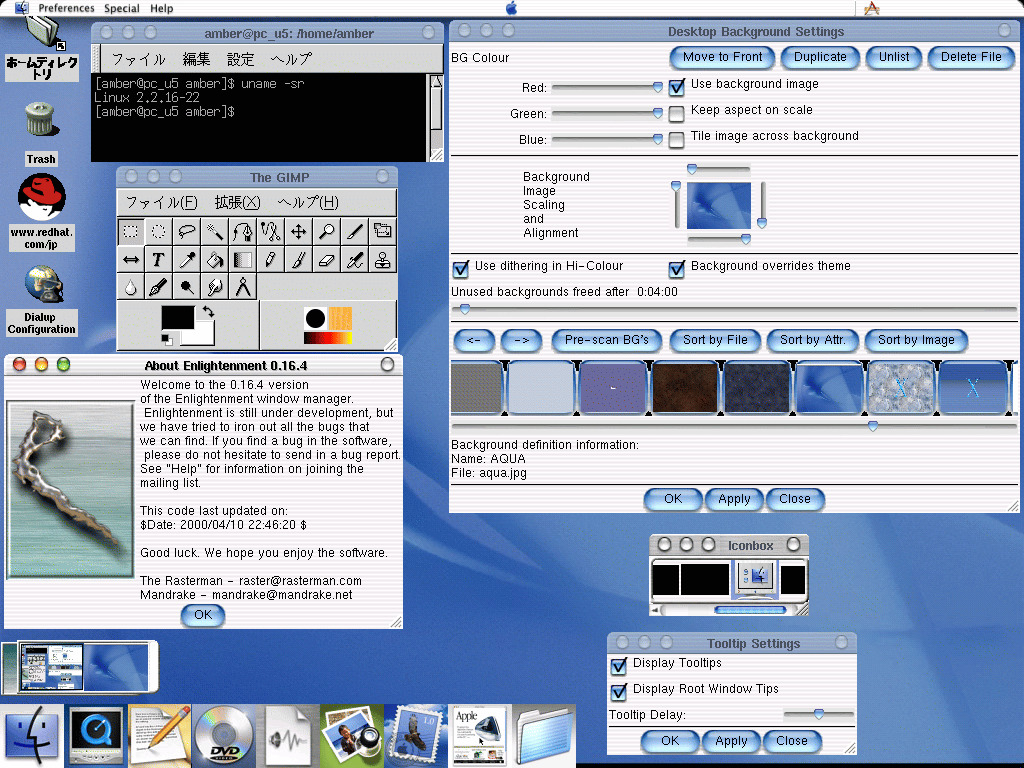Activate the Intelligent Scissors tool
This screenshot has width=1024, height=768.
point(271,231)
